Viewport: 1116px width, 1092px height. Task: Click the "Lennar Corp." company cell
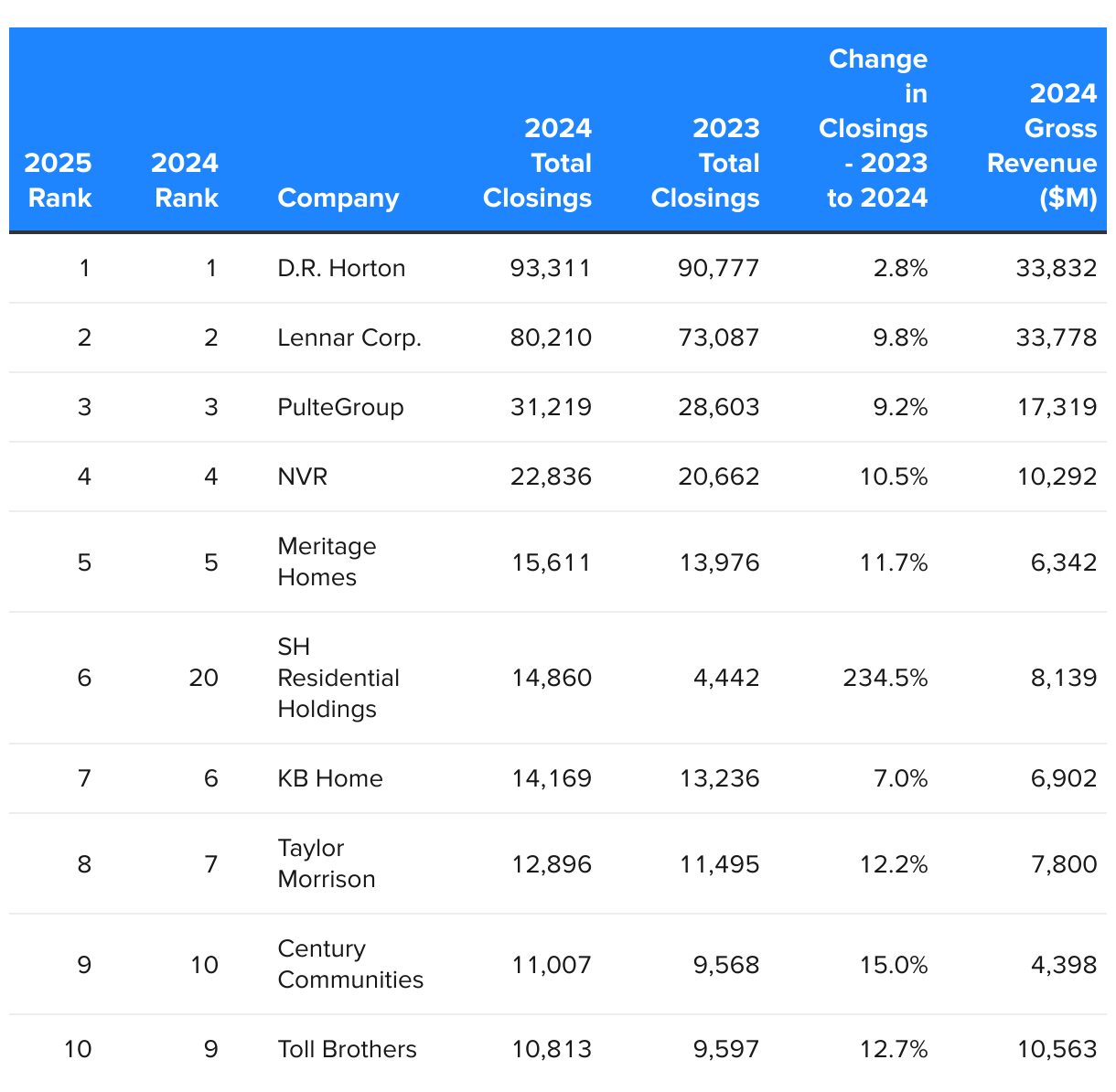pos(350,337)
